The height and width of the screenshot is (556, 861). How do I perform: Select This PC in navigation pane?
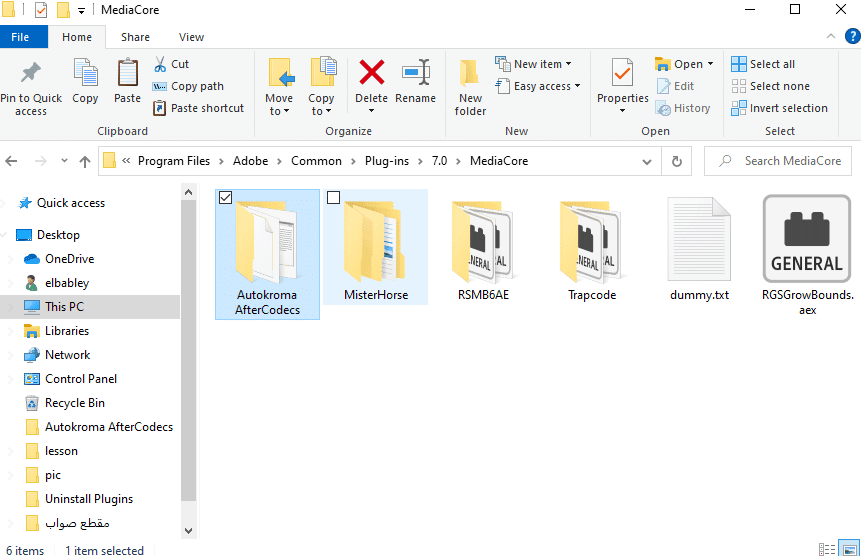coord(64,306)
